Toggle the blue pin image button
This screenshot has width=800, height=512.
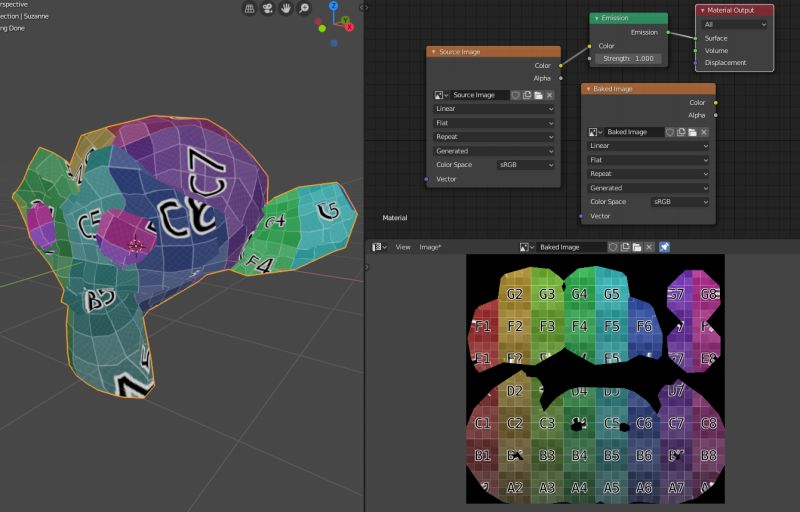pos(664,247)
